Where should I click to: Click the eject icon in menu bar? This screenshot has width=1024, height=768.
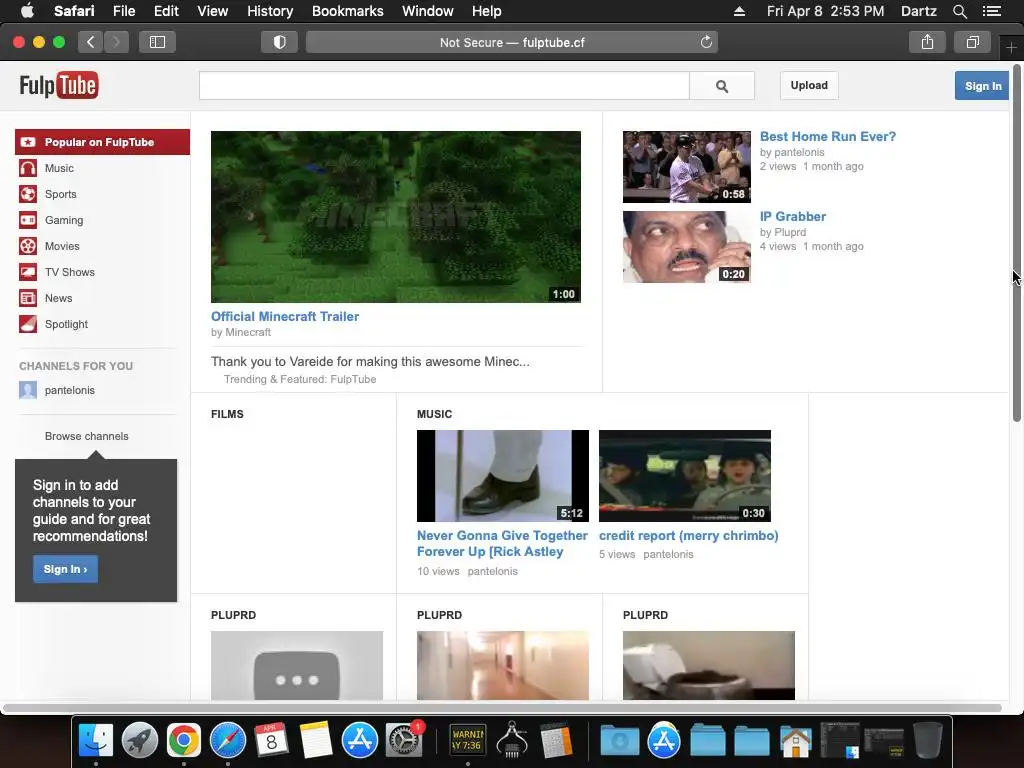739,11
